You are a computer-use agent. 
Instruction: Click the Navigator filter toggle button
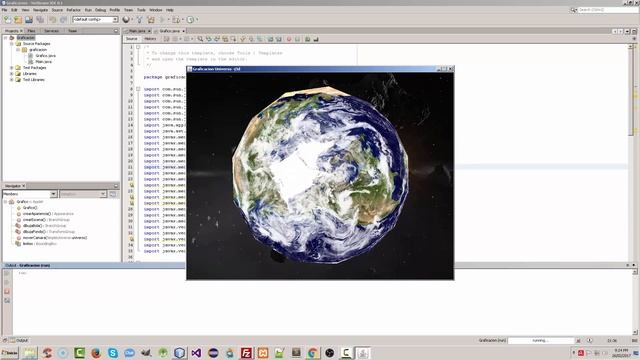113,194
